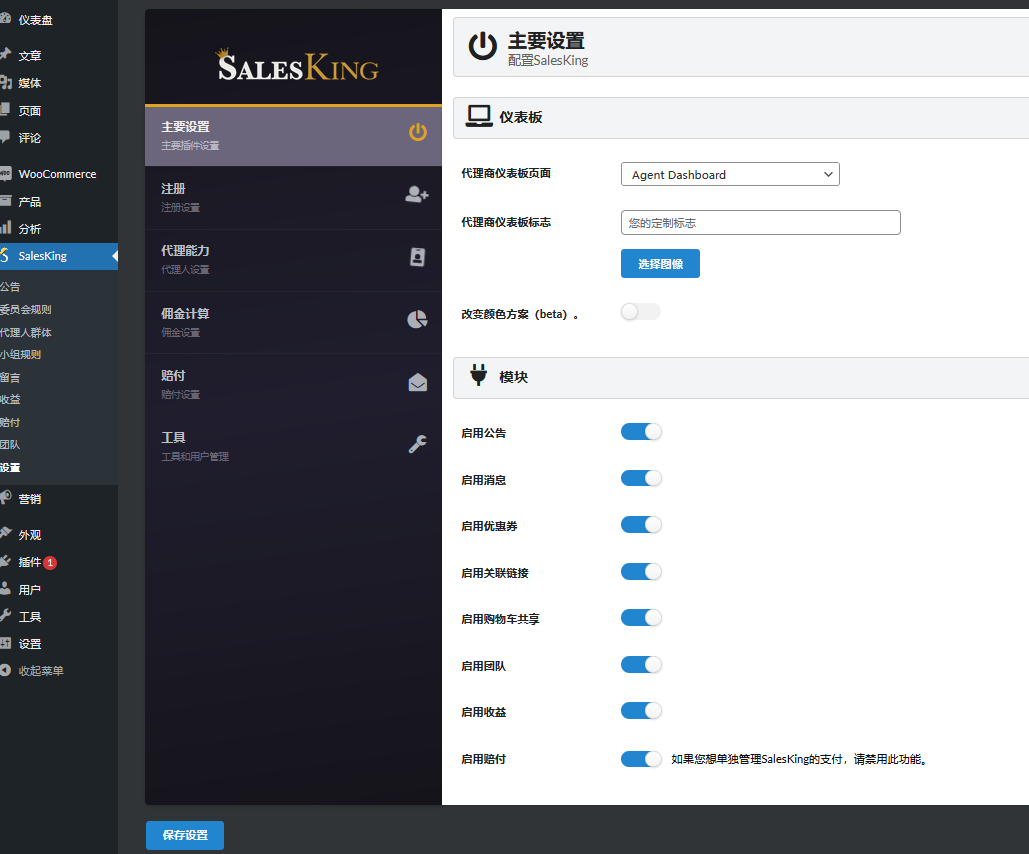Screen dimensions: 1029x854
Task: Click the 收起菜单 collapse arrow icon
Action: (x=5, y=670)
